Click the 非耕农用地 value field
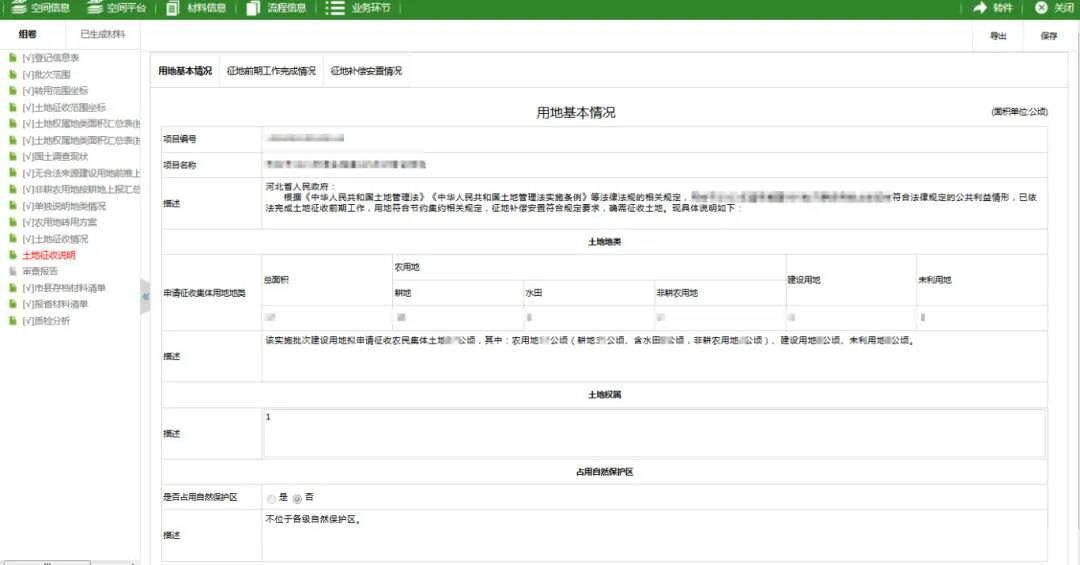 pyautogui.click(x=719, y=317)
